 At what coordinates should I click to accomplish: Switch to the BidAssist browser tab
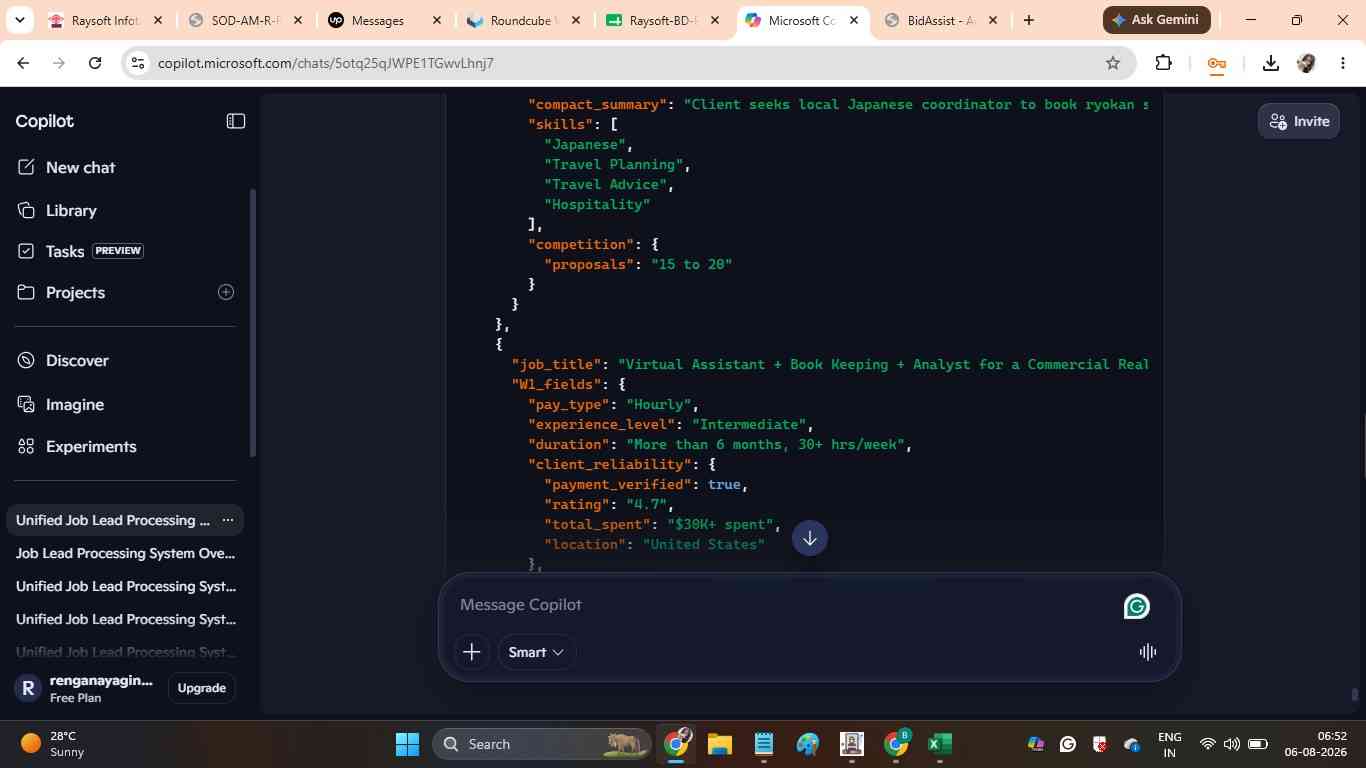point(940,20)
